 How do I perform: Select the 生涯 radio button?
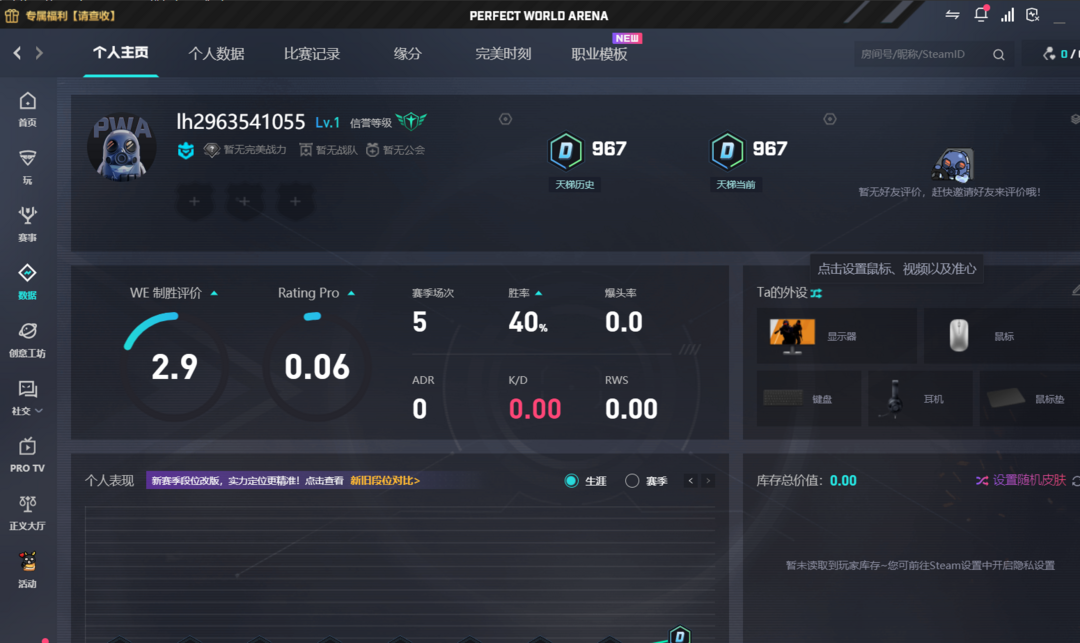(572, 481)
